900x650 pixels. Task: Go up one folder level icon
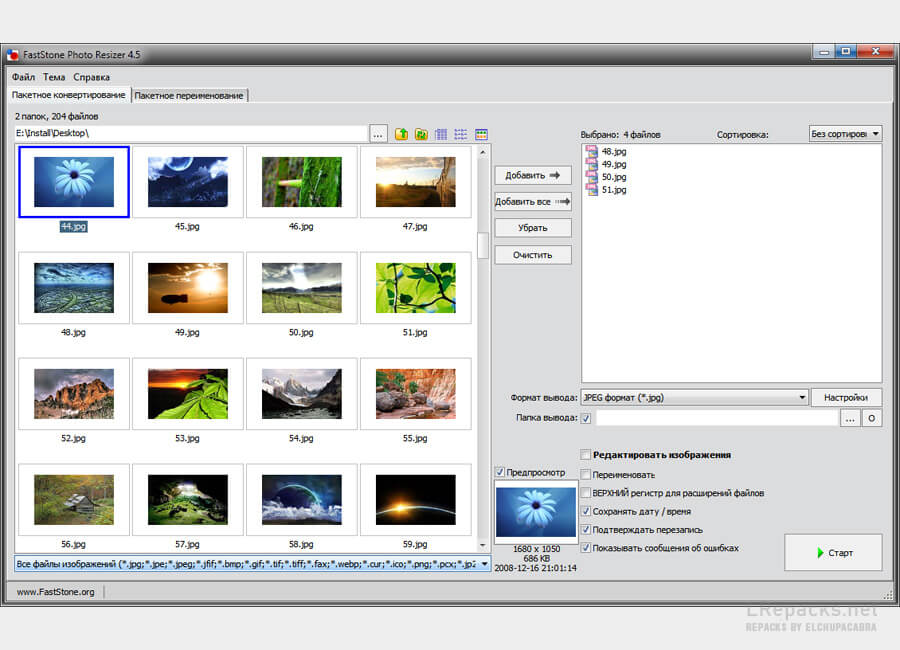pyautogui.click(x=402, y=134)
